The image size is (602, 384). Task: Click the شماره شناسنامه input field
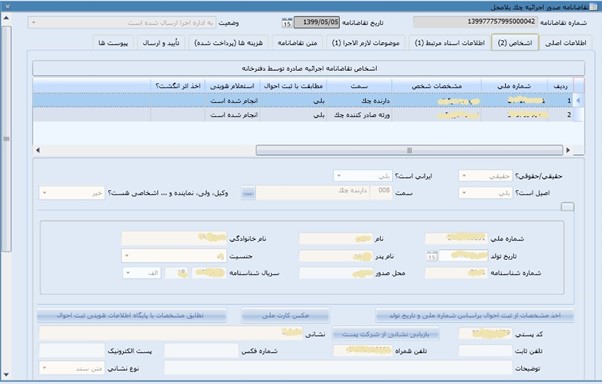coord(456,273)
